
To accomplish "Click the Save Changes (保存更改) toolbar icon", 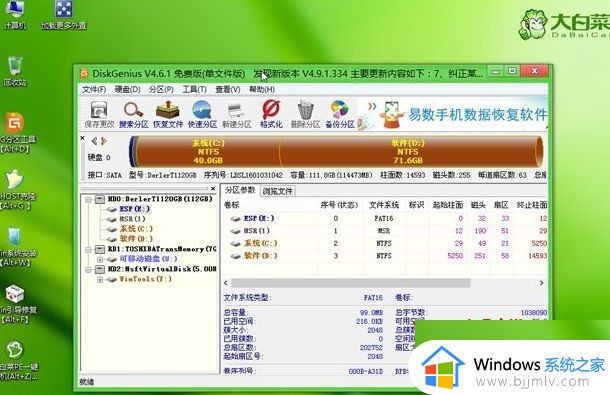I will tap(99, 114).
